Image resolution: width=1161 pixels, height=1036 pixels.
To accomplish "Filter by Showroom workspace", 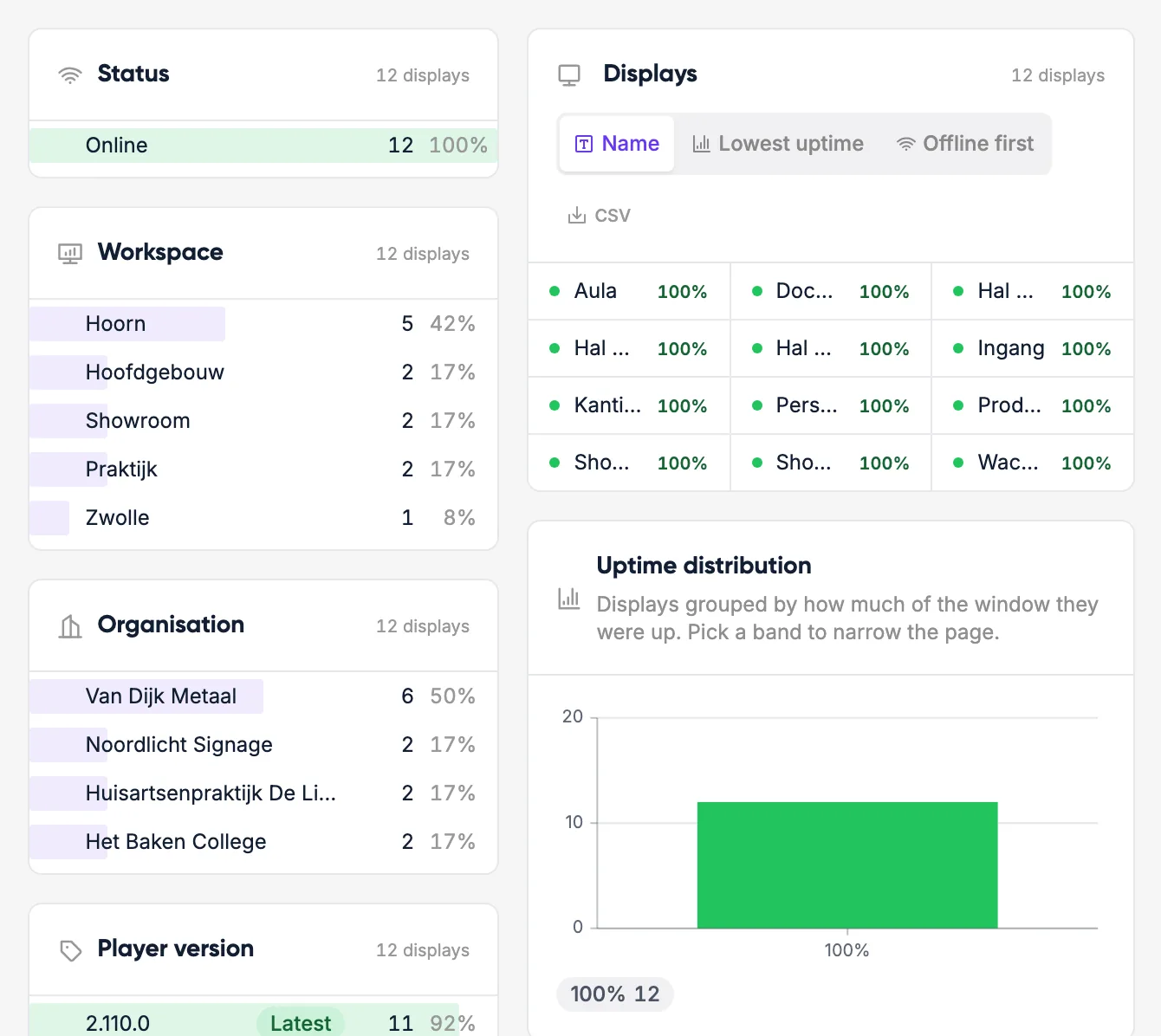I will coord(263,421).
